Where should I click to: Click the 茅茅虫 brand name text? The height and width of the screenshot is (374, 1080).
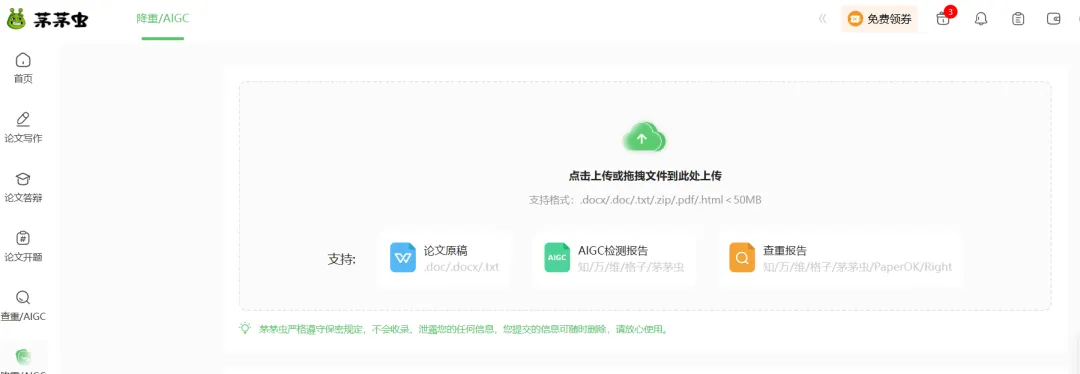61,20
